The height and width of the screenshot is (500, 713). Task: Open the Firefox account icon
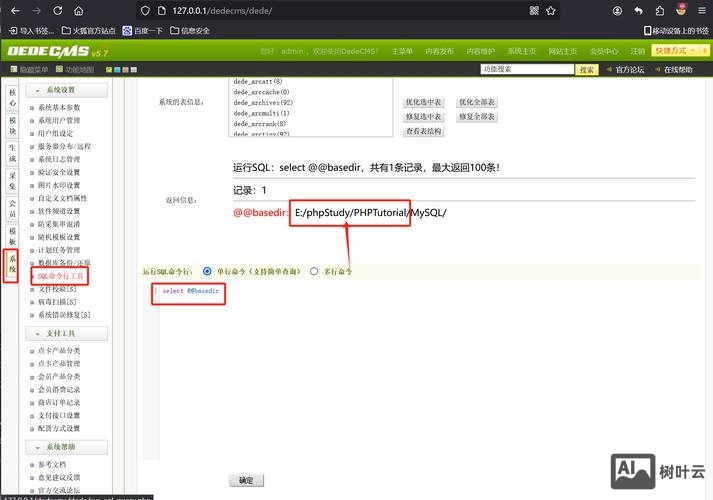click(617, 10)
